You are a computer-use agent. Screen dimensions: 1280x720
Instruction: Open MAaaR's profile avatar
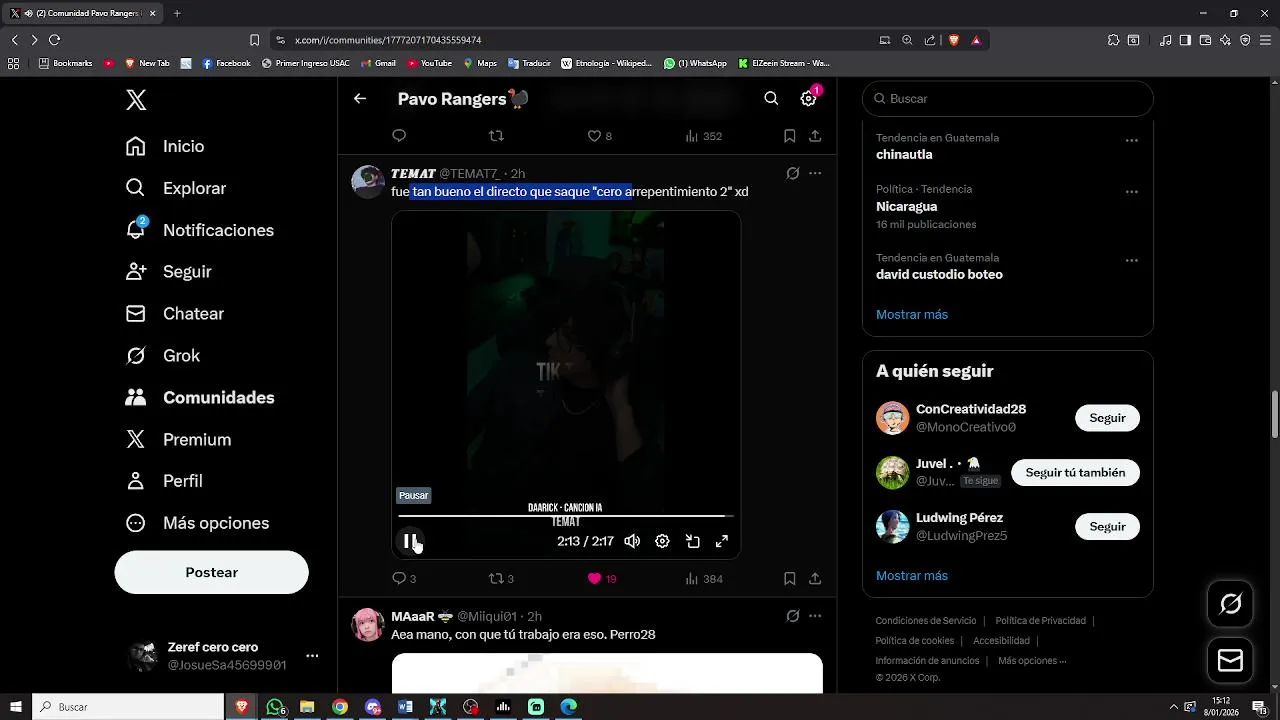[x=368, y=625]
